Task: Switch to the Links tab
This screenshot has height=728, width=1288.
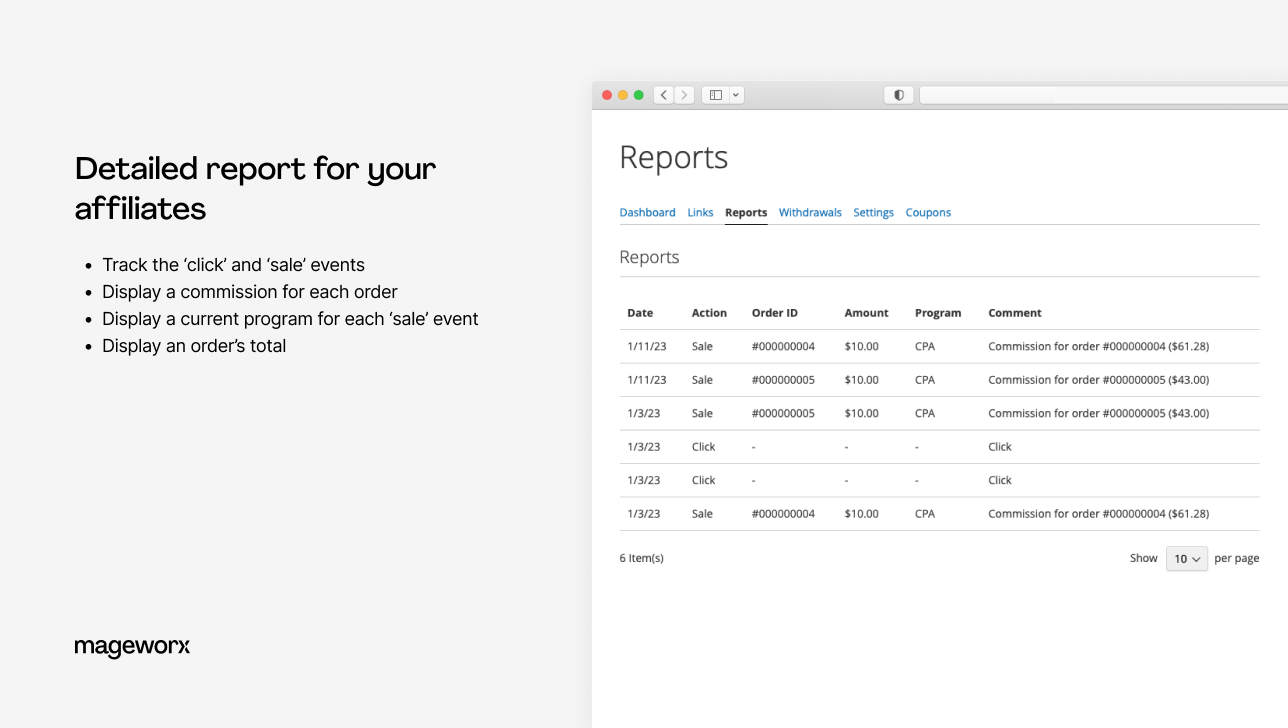Action: pos(700,212)
